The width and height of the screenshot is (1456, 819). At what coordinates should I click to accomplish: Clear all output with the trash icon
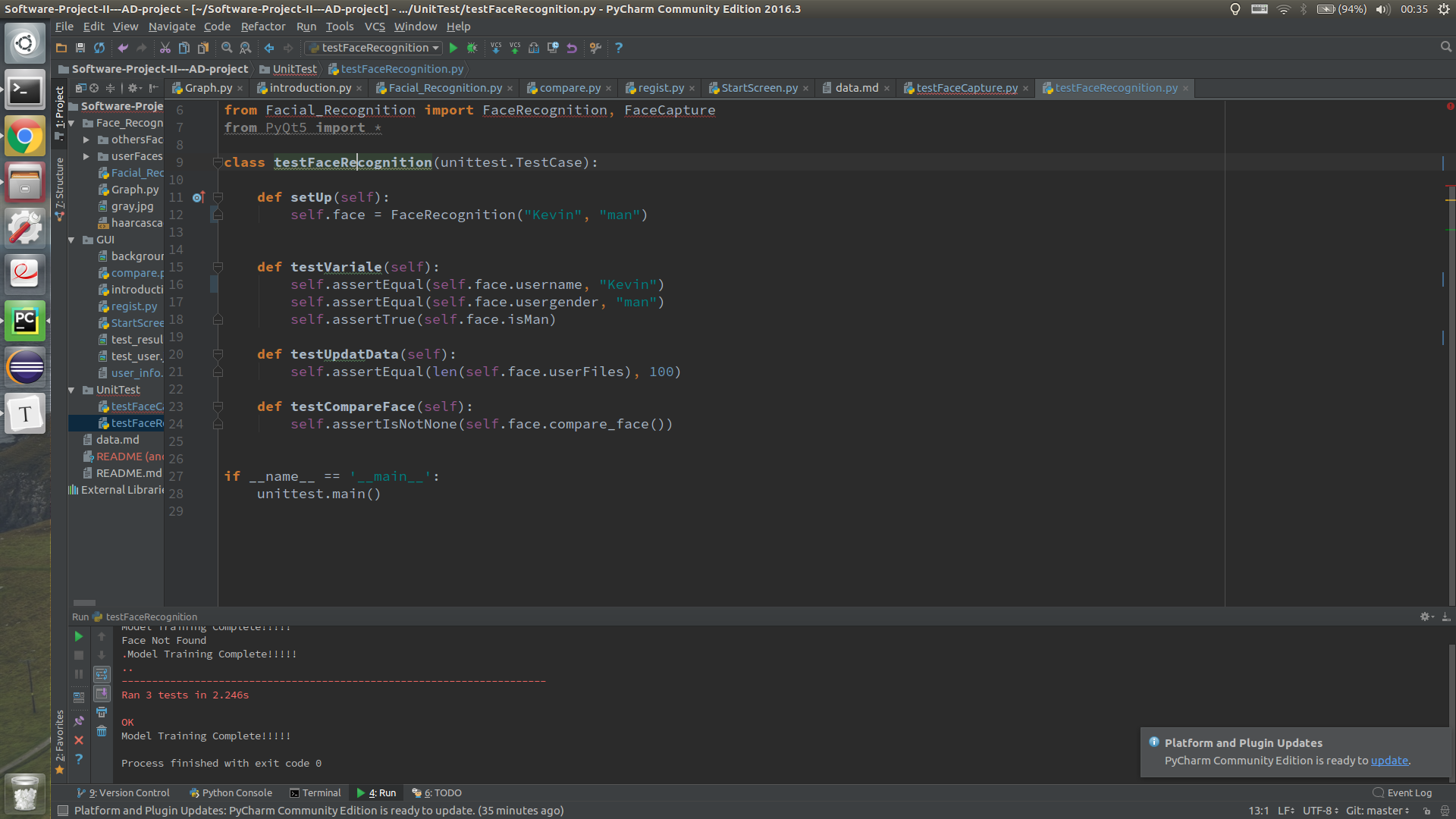[102, 731]
